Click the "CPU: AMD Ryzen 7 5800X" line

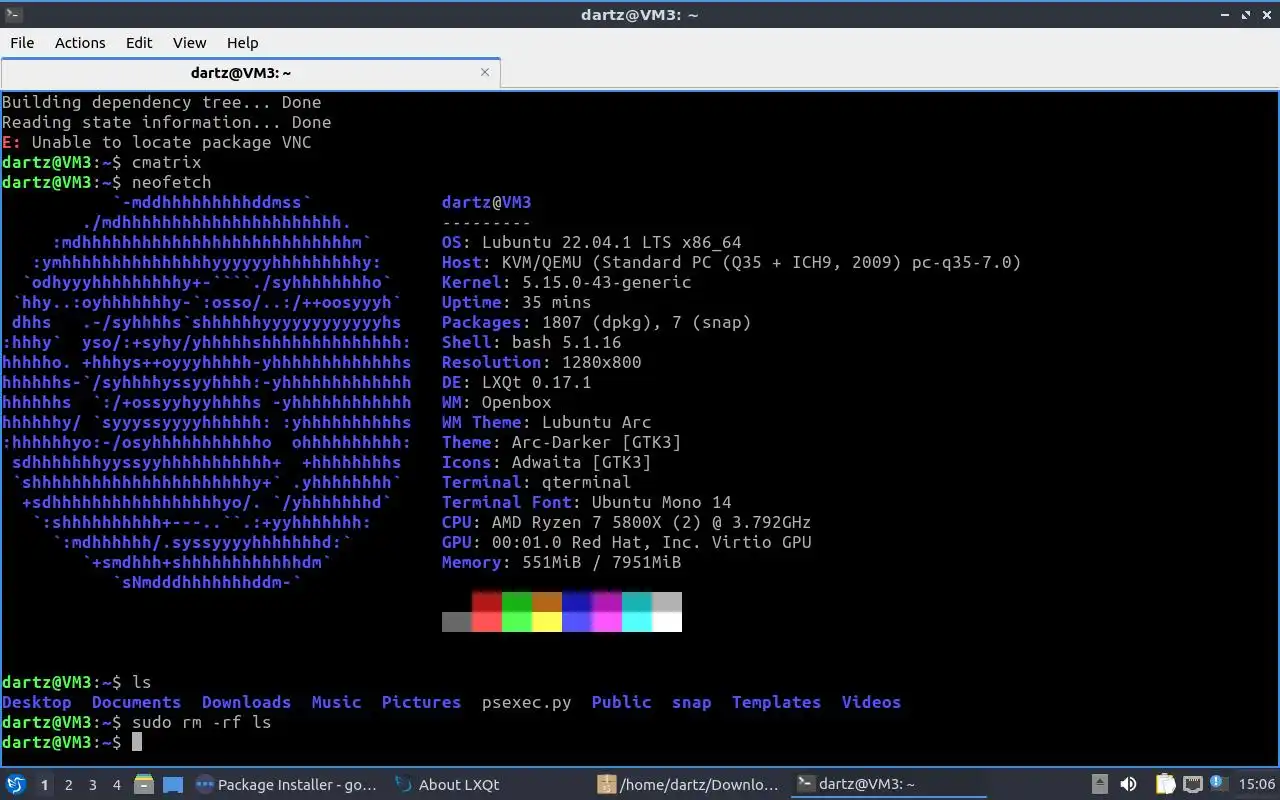click(627, 522)
